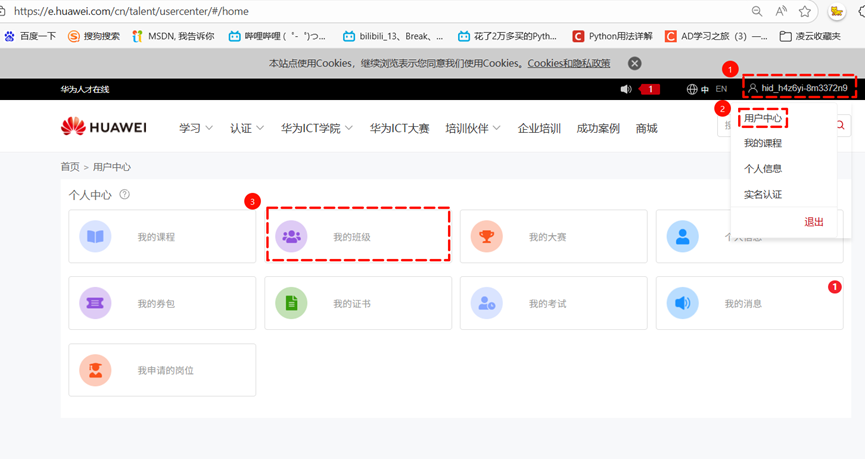The image size is (865, 459).
Task: Switch language to 中
Action: (x=704, y=89)
